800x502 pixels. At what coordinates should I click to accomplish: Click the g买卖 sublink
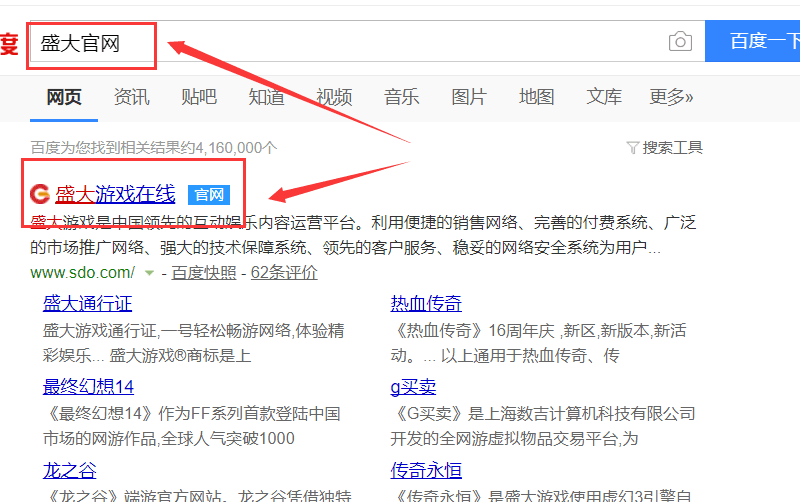413,387
